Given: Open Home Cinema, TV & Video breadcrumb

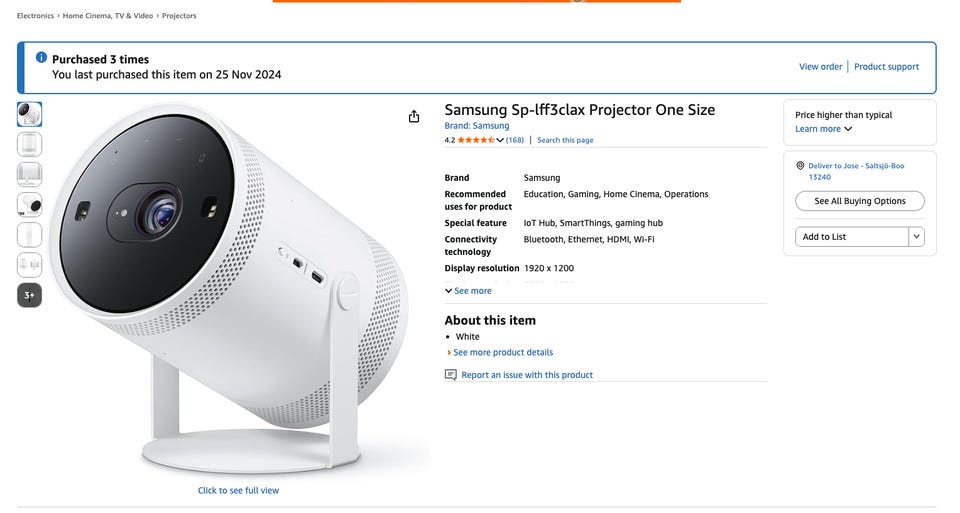Looking at the screenshot, I should point(109,16).
